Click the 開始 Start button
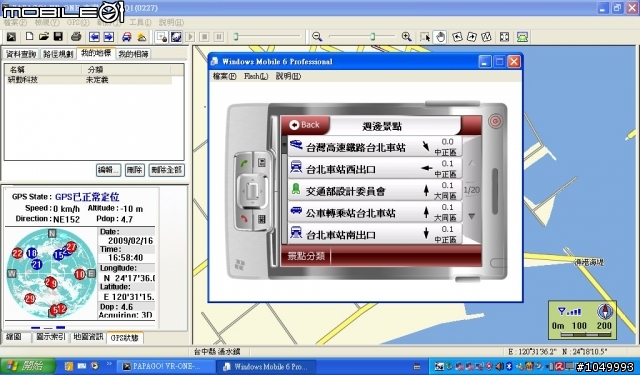 click(28, 366)
